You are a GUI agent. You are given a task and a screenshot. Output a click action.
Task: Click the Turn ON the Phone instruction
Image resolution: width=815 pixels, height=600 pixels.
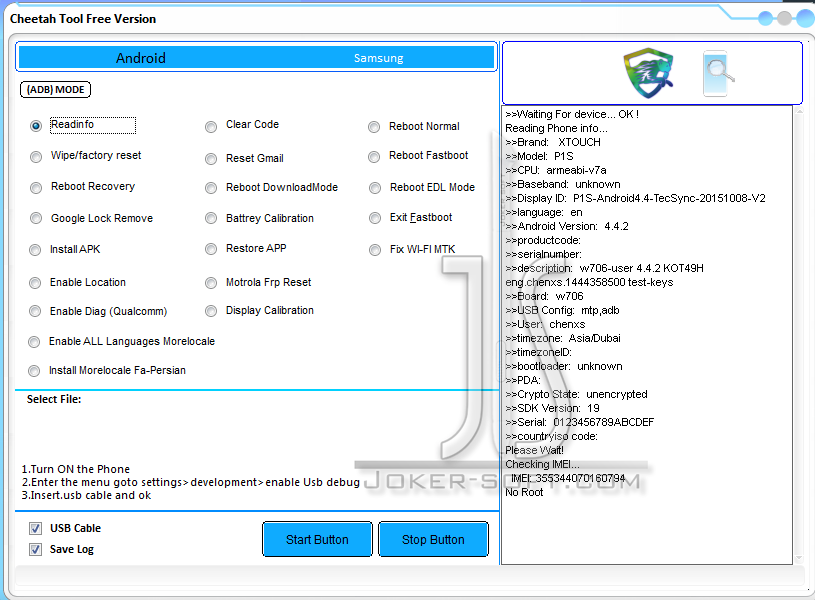(75, 469)
